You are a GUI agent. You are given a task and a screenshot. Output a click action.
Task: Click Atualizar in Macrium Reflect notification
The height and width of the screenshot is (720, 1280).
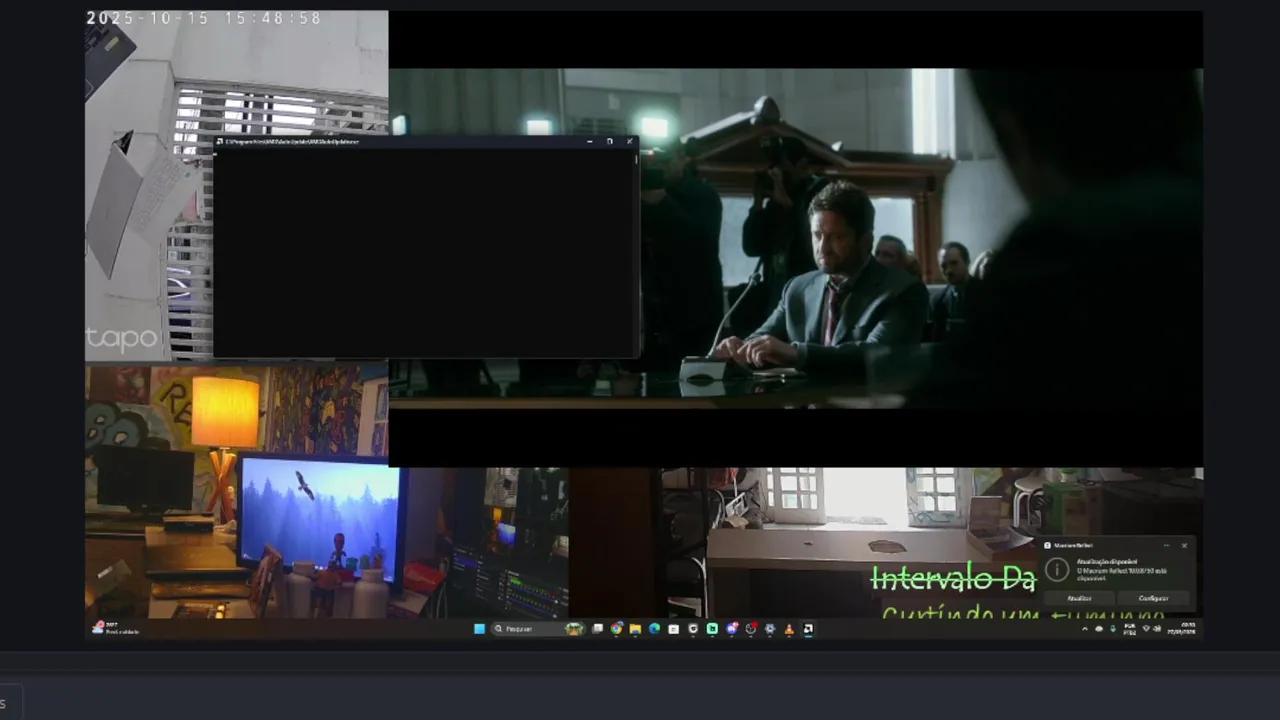pyautogui.click(x=1079, y=598)
